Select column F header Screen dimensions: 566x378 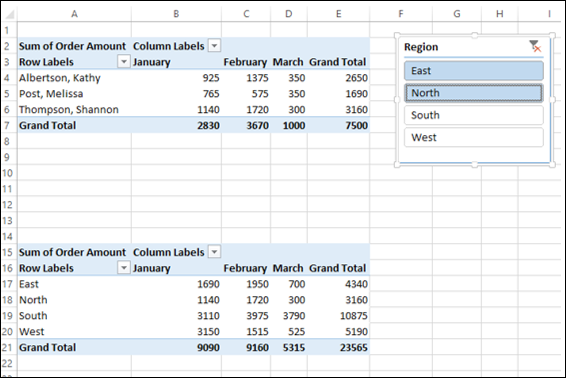(401, 14)
